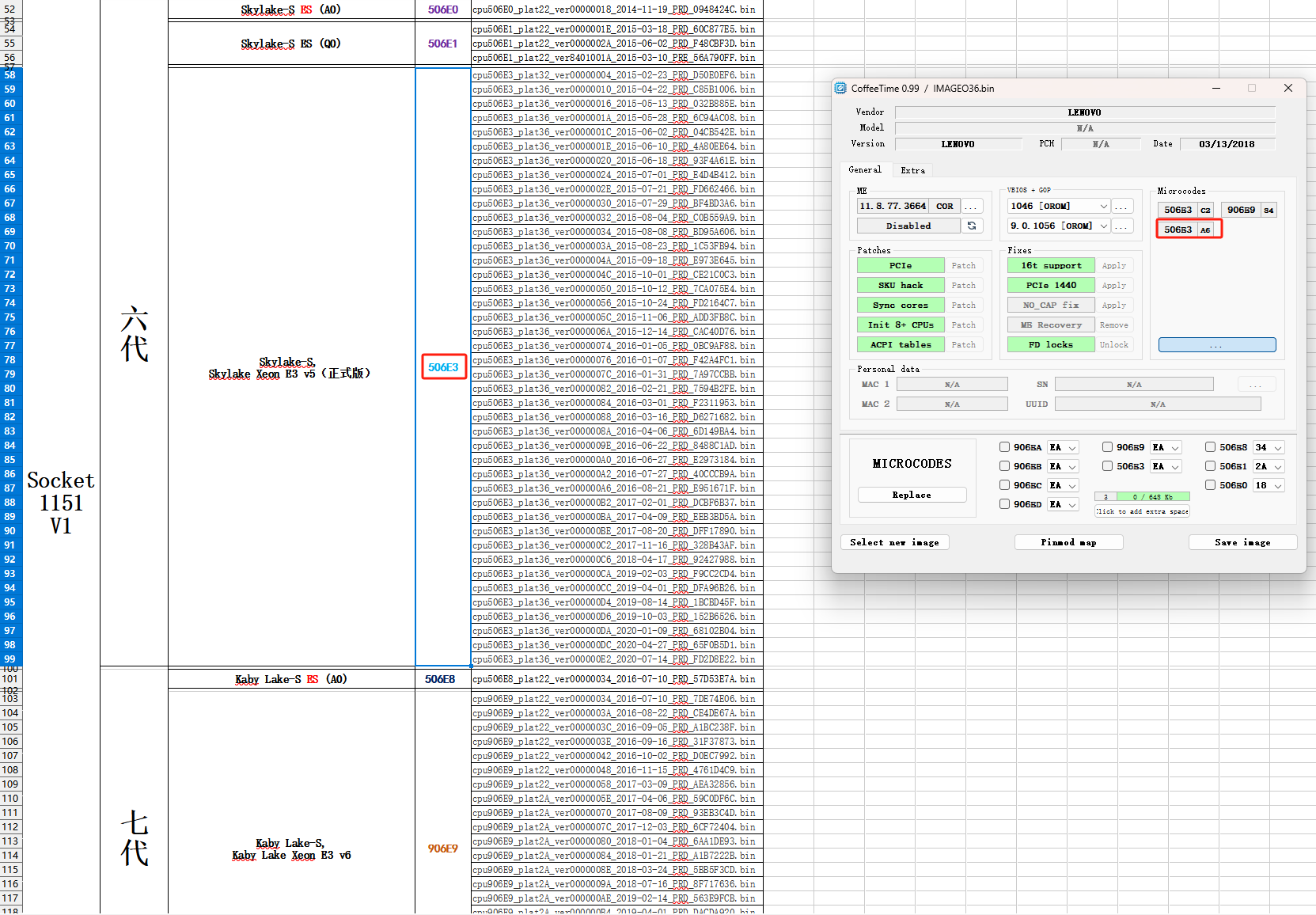
Task: Check the 506E3 microcode checkbox
Action: coord(1107,466)
